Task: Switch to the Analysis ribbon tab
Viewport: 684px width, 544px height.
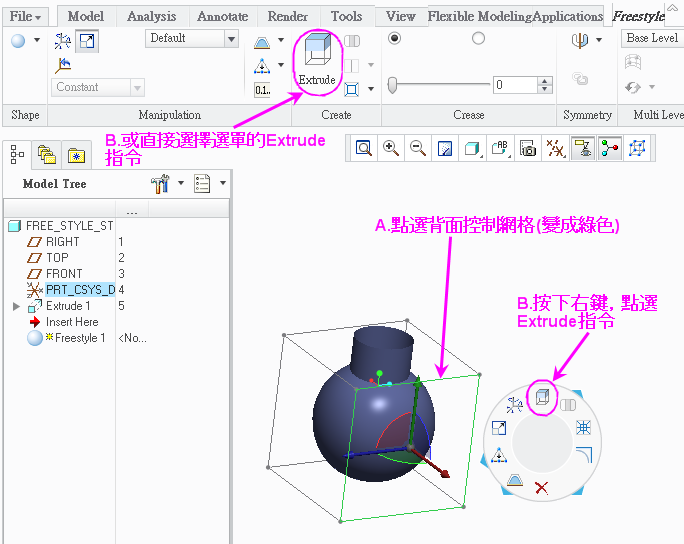Action: 151,17
